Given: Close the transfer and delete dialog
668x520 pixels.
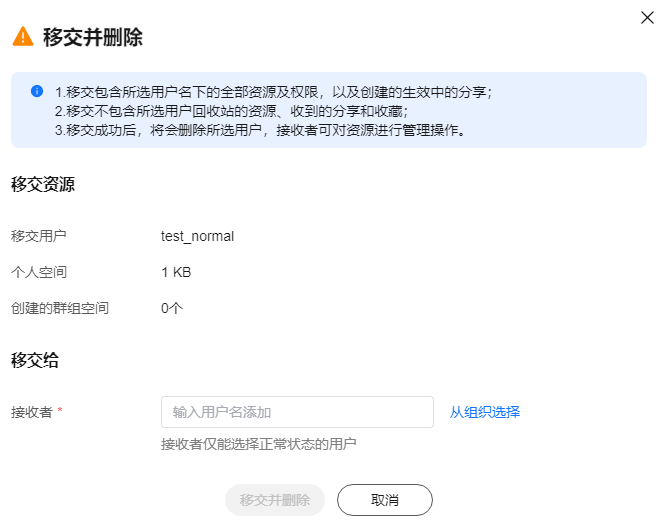Looking at the screenshot, I should [647, 18].
